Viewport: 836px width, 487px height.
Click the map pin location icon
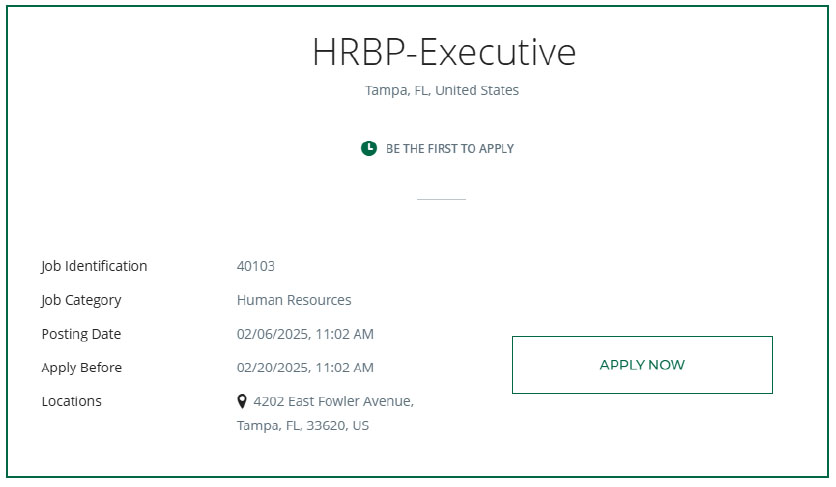tap(242, 401)
